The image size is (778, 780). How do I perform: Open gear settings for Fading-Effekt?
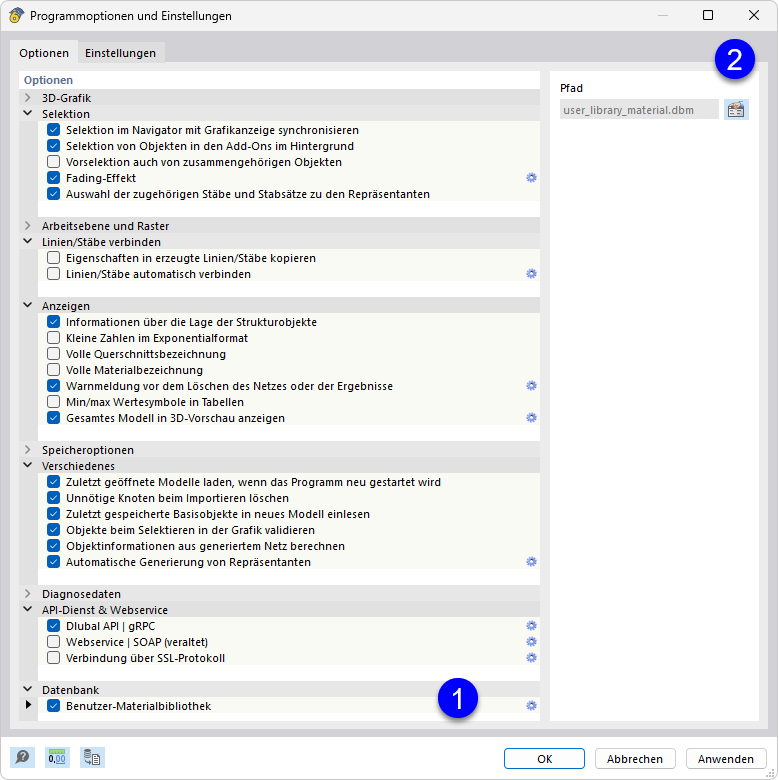tap(531, 178)
